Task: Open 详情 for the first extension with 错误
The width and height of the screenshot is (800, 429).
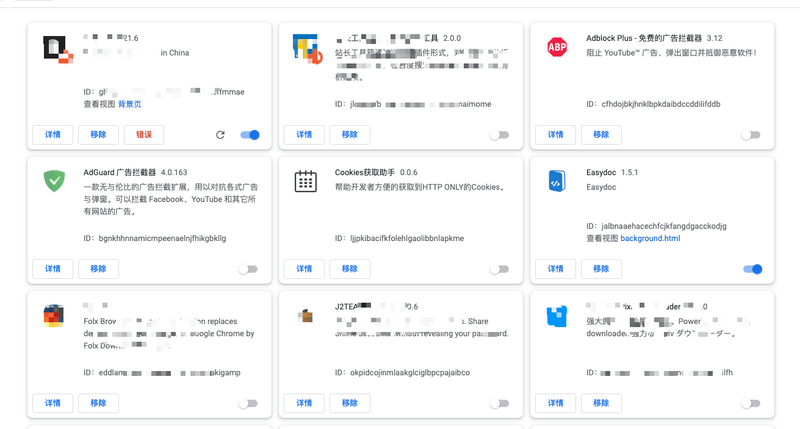Action: 53,135
